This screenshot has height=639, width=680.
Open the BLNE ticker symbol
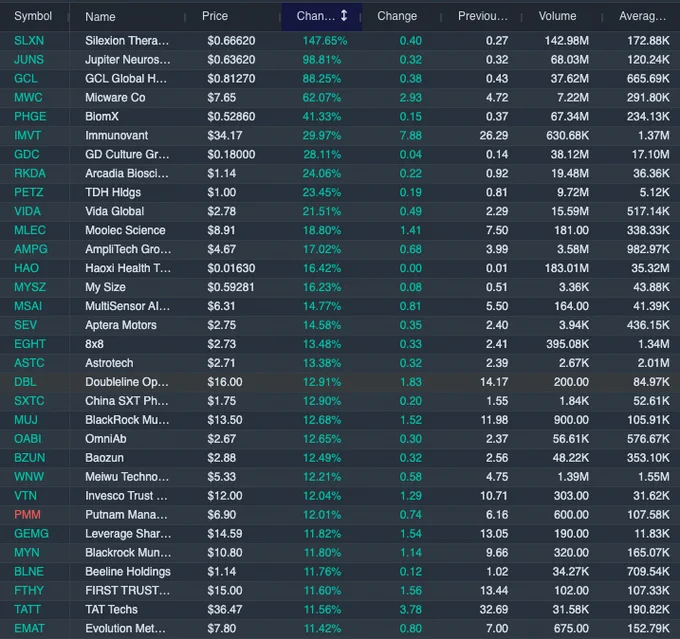pyautogui.click(x=29, y=571)
